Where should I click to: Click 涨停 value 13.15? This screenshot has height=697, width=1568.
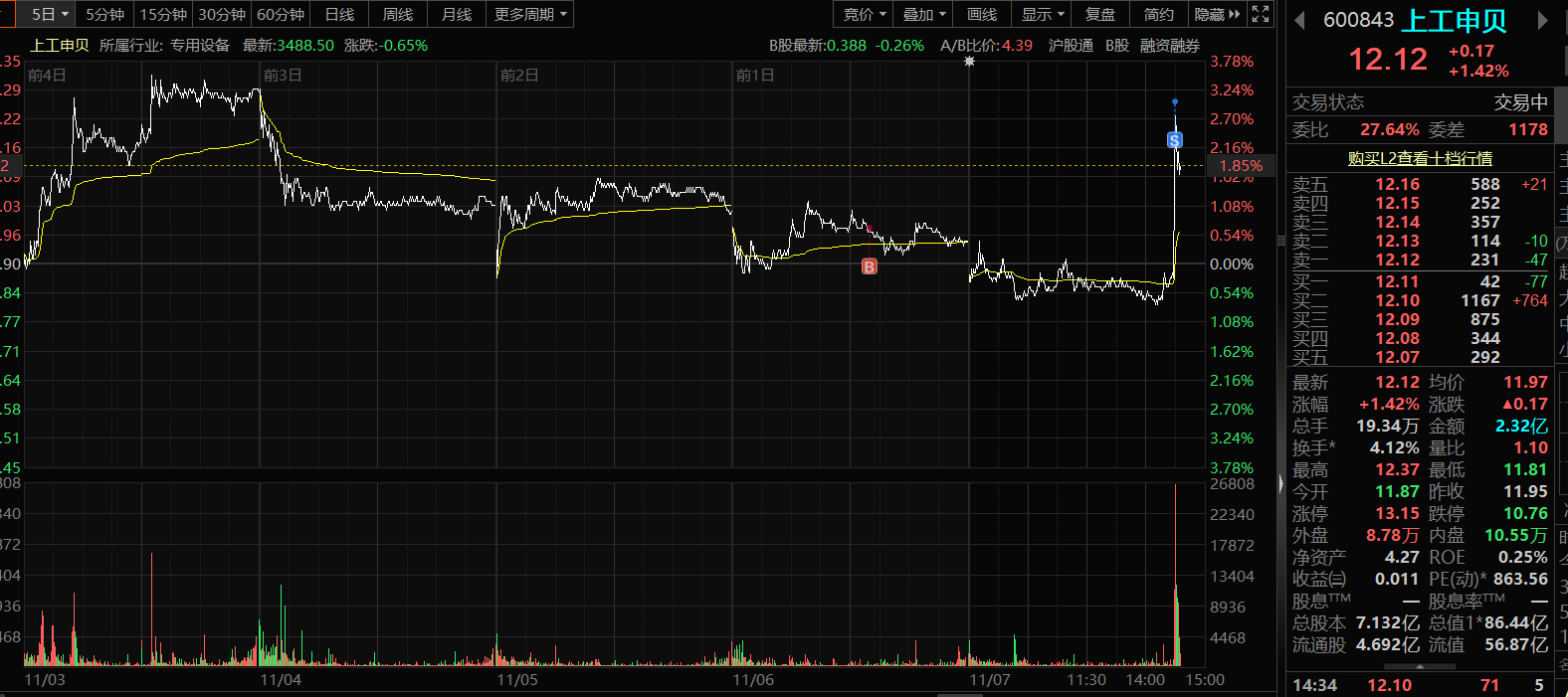pyautogui.click(x=1397, y=513)
